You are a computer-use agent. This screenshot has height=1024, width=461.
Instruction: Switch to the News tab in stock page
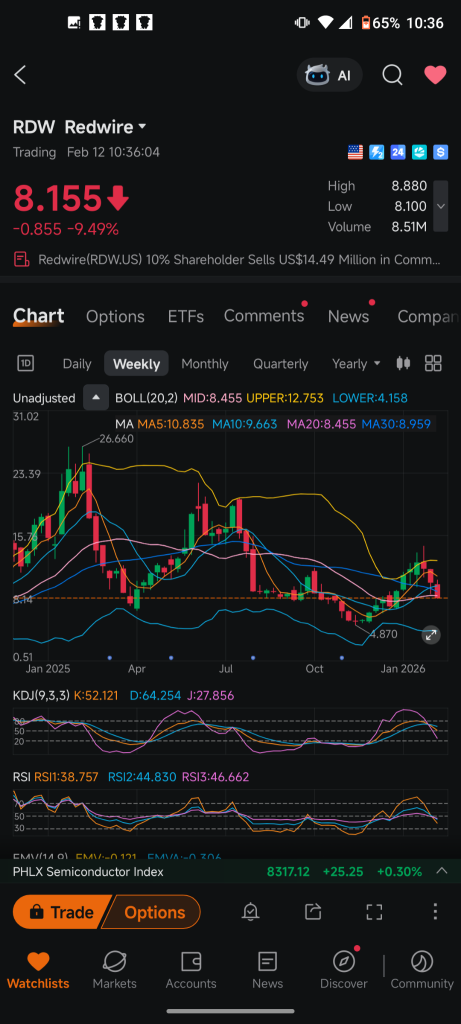[348, 317]
